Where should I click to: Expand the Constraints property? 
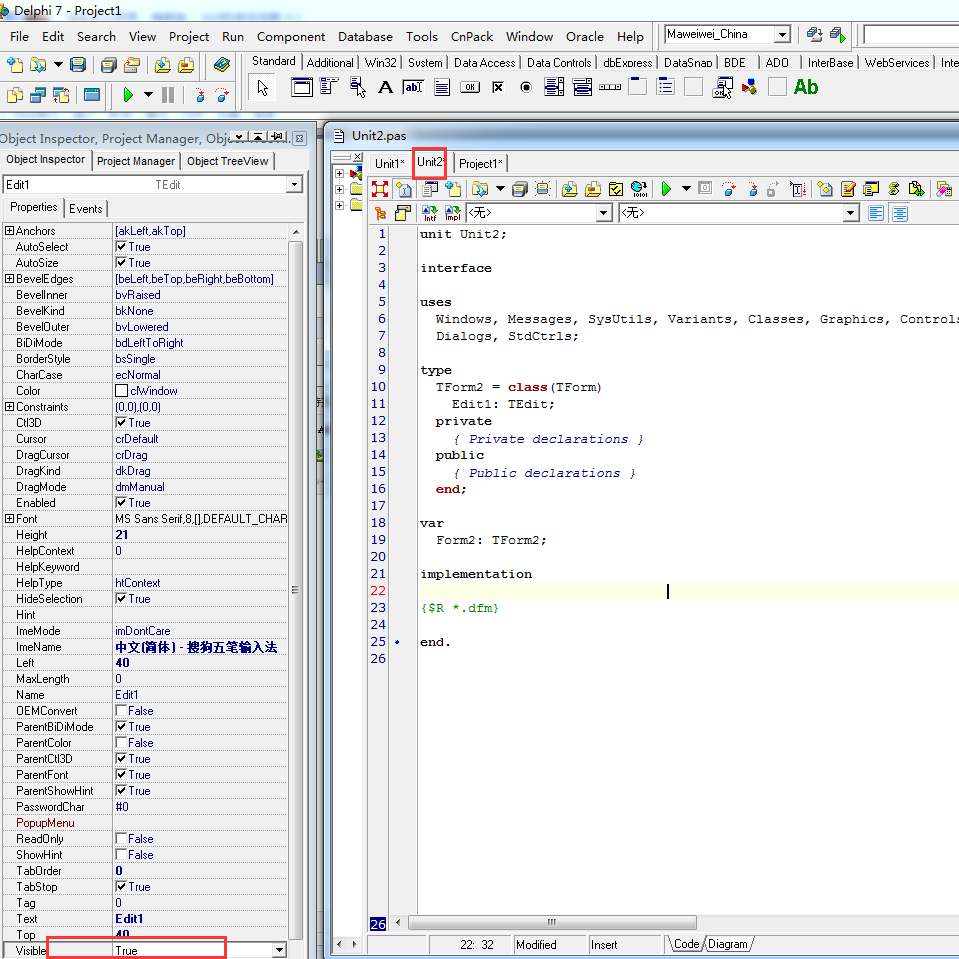coord(9,407)
